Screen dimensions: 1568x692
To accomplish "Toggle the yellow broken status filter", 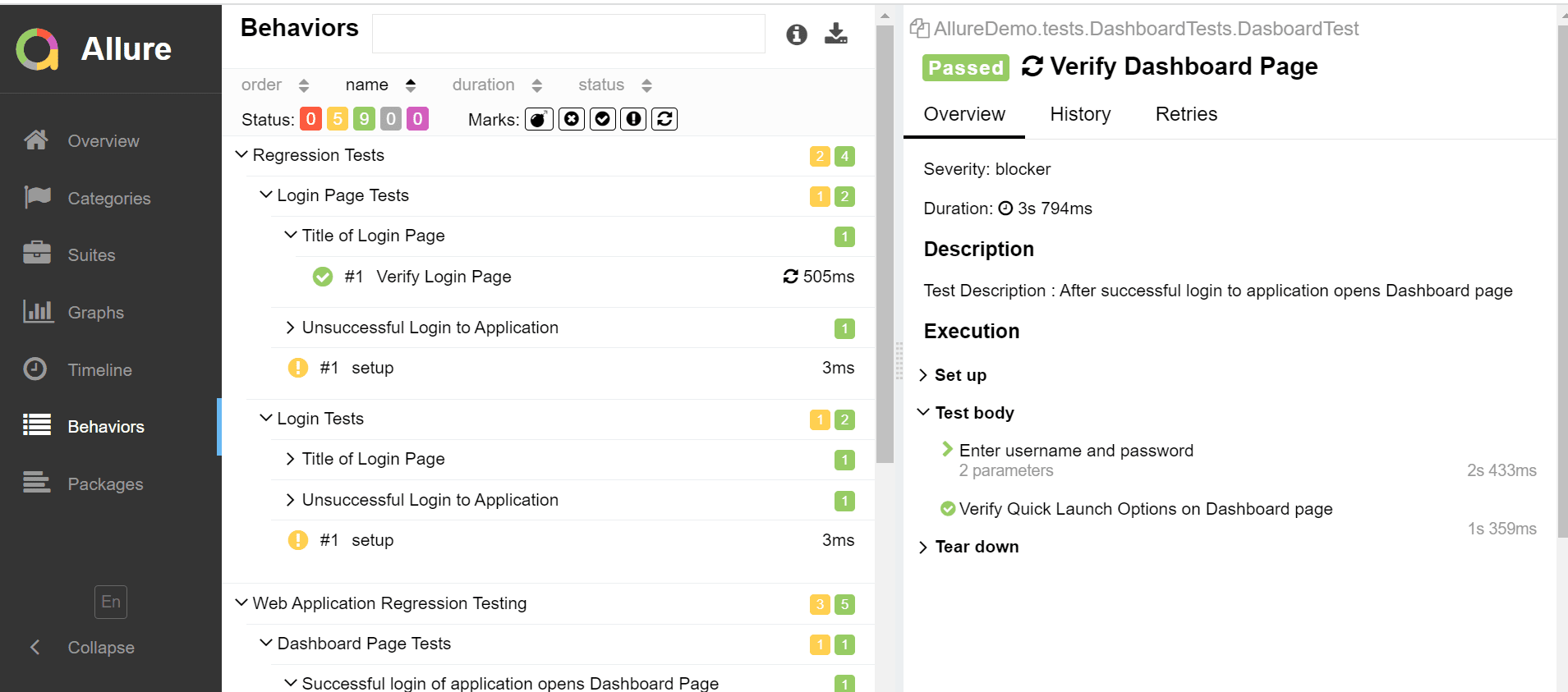I will point(338,120).
